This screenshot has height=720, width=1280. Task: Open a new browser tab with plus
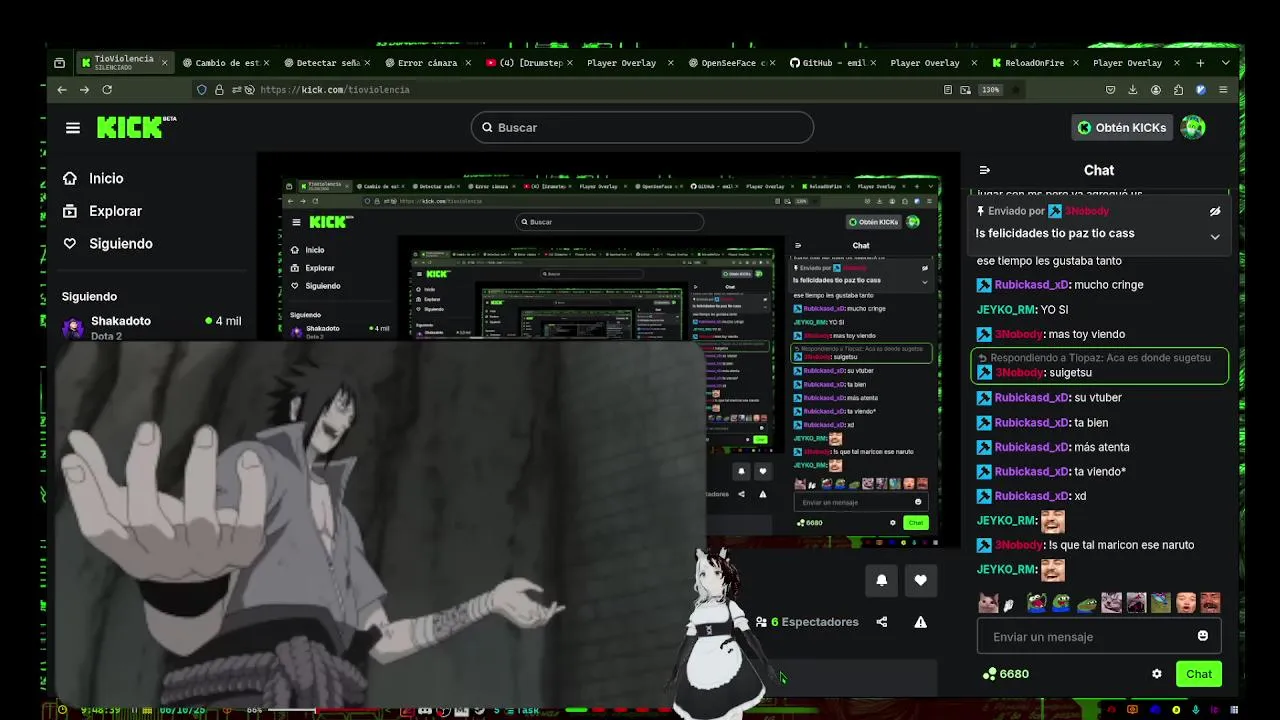pyautogui.click(x=1200, y=63)
